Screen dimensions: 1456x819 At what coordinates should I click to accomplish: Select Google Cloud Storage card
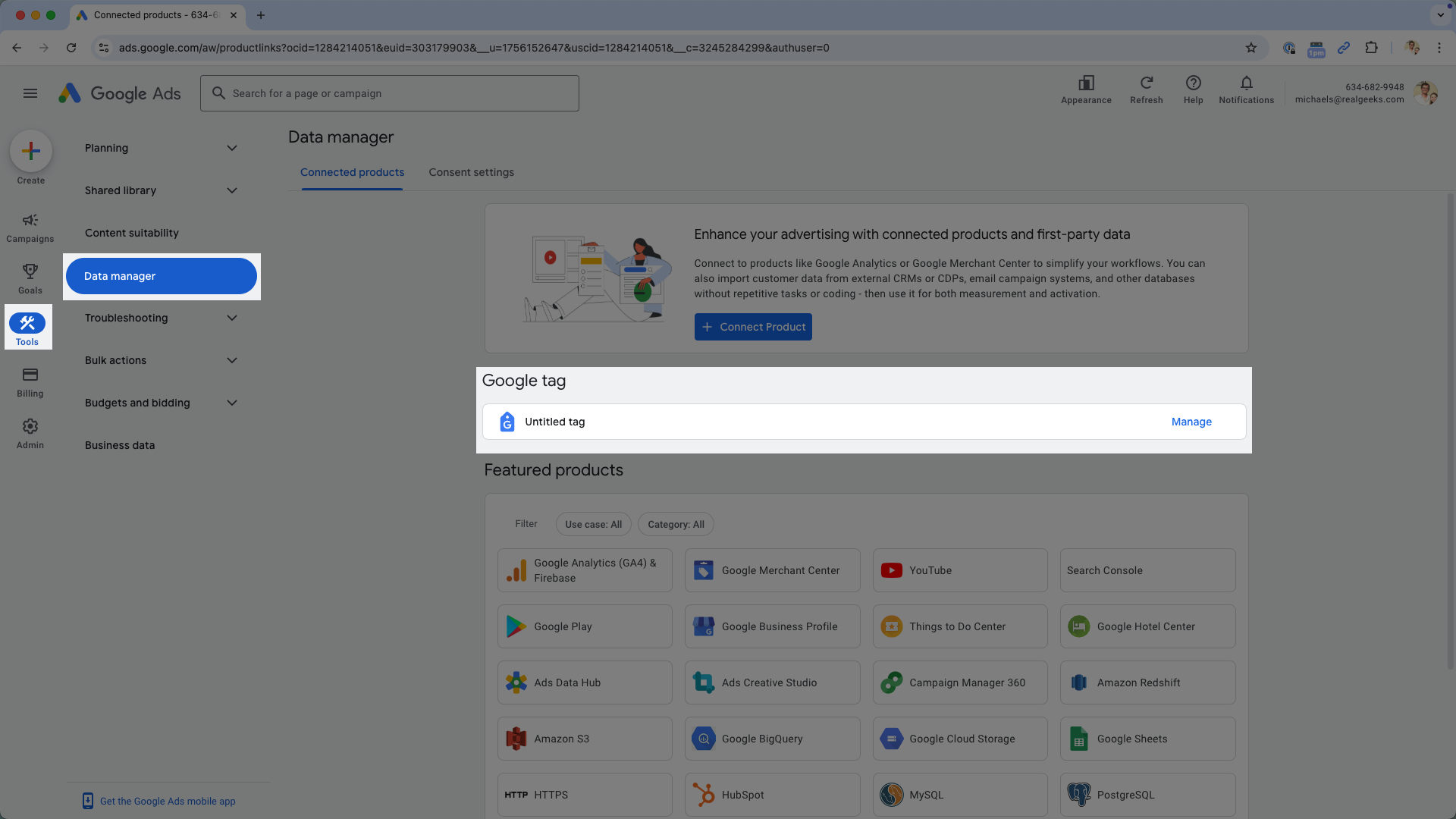coord(960,739)
